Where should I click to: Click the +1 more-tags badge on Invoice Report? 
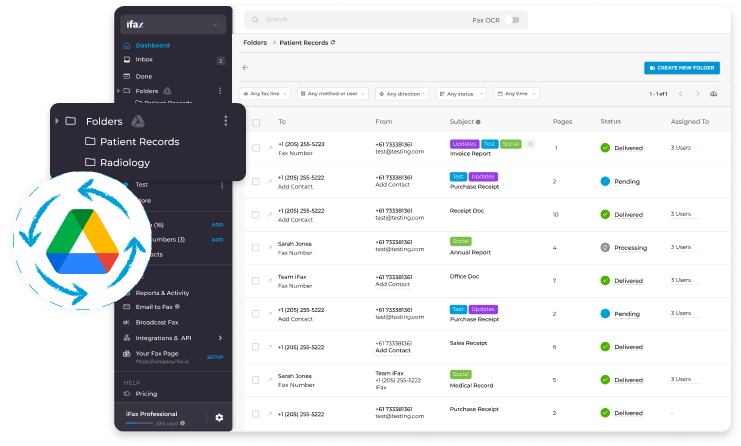(x=530, y=144)
